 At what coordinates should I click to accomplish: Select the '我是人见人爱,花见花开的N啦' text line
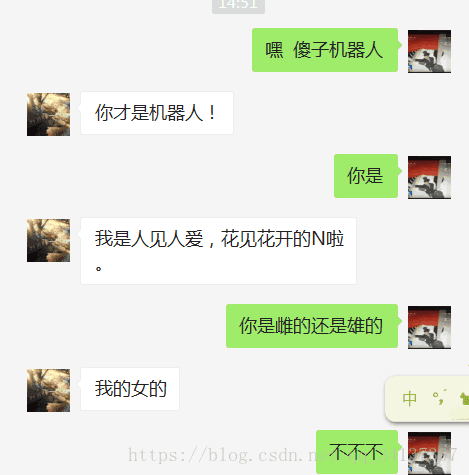(x=219, y=239)
